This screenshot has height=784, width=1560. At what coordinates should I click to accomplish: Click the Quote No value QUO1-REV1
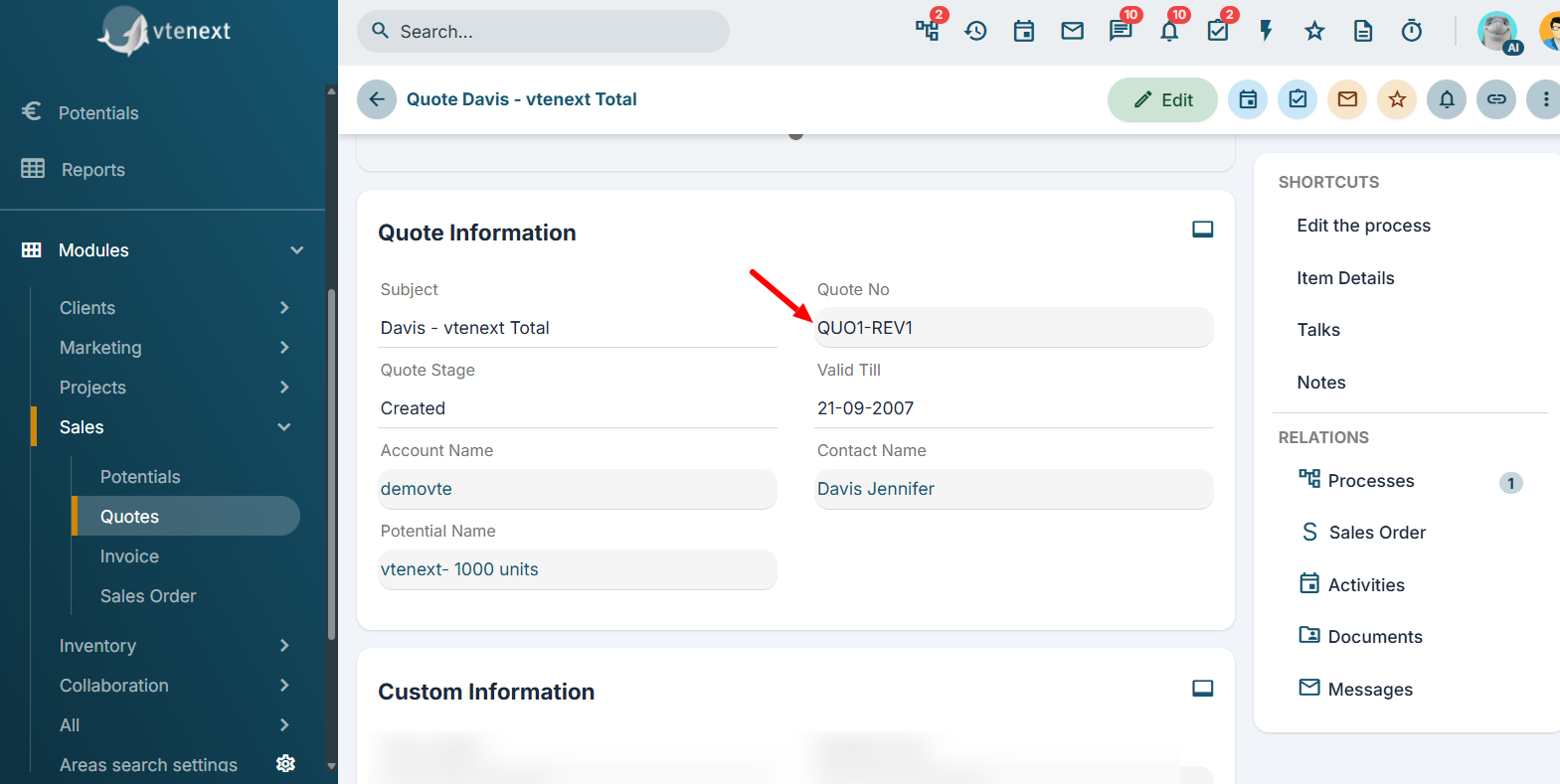[865, 328]
